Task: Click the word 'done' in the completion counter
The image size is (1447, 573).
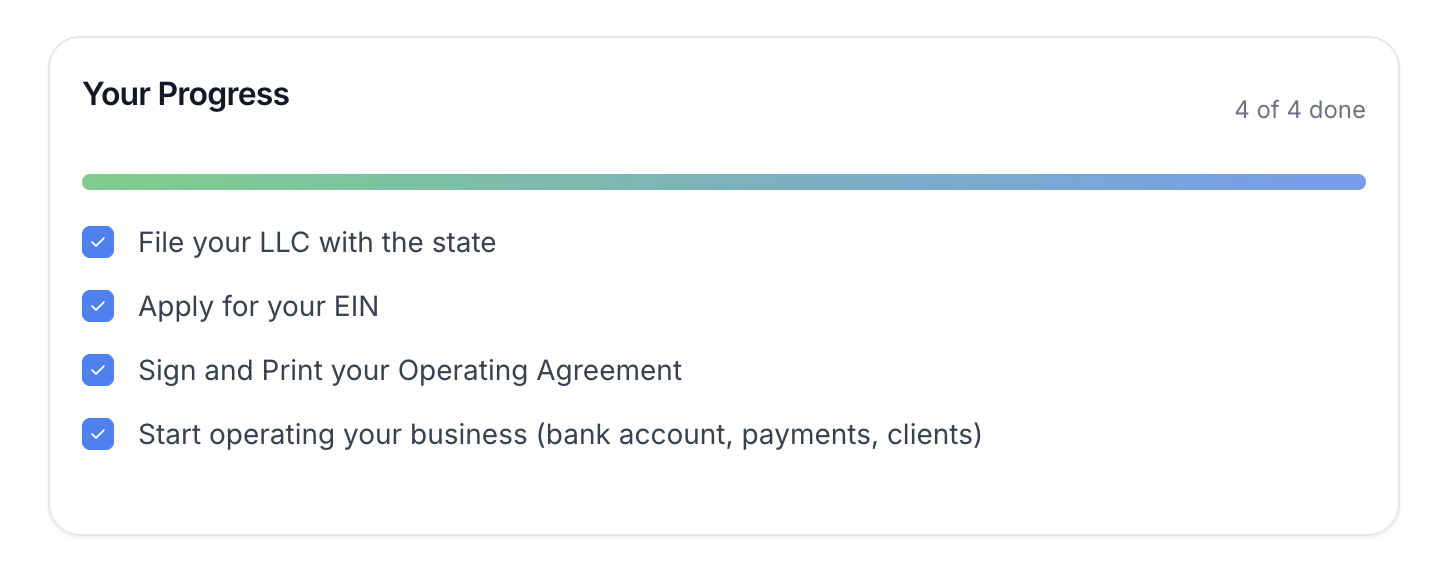Action: pyautogui.click(x=1337, y=110)
